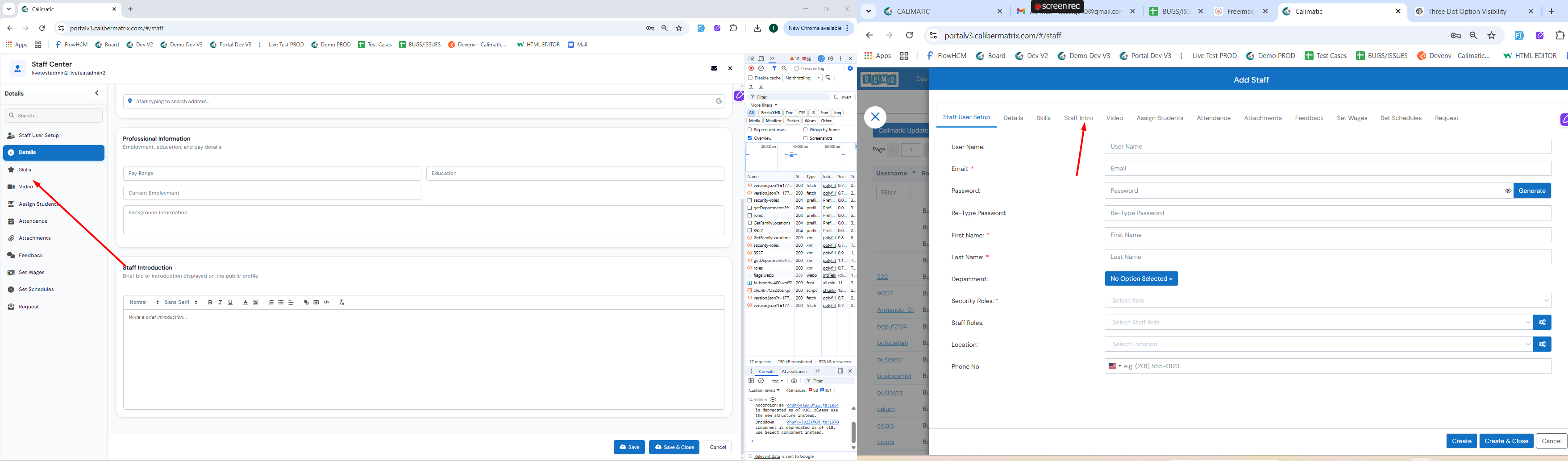The height and width of the screenshot is (461, 1568).
Task: Switch to the Set Schedules tab in Add Staff
Action: 1401,118
